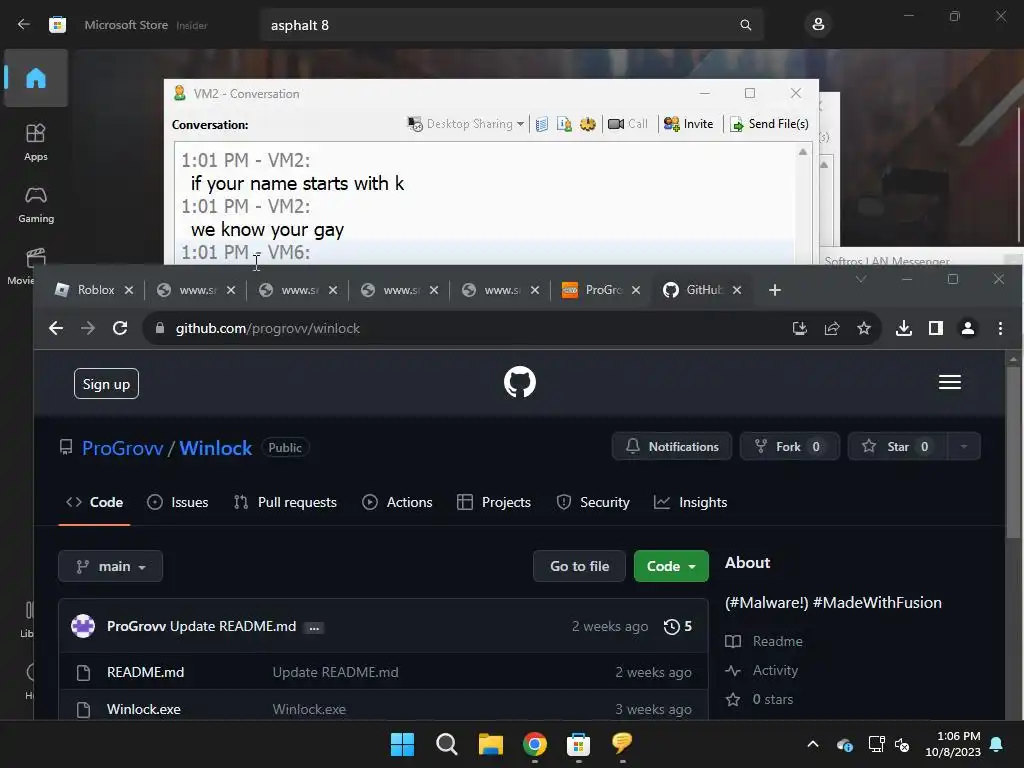Open ProGrovv owner link
The image size is (1024, 768).
123,448
